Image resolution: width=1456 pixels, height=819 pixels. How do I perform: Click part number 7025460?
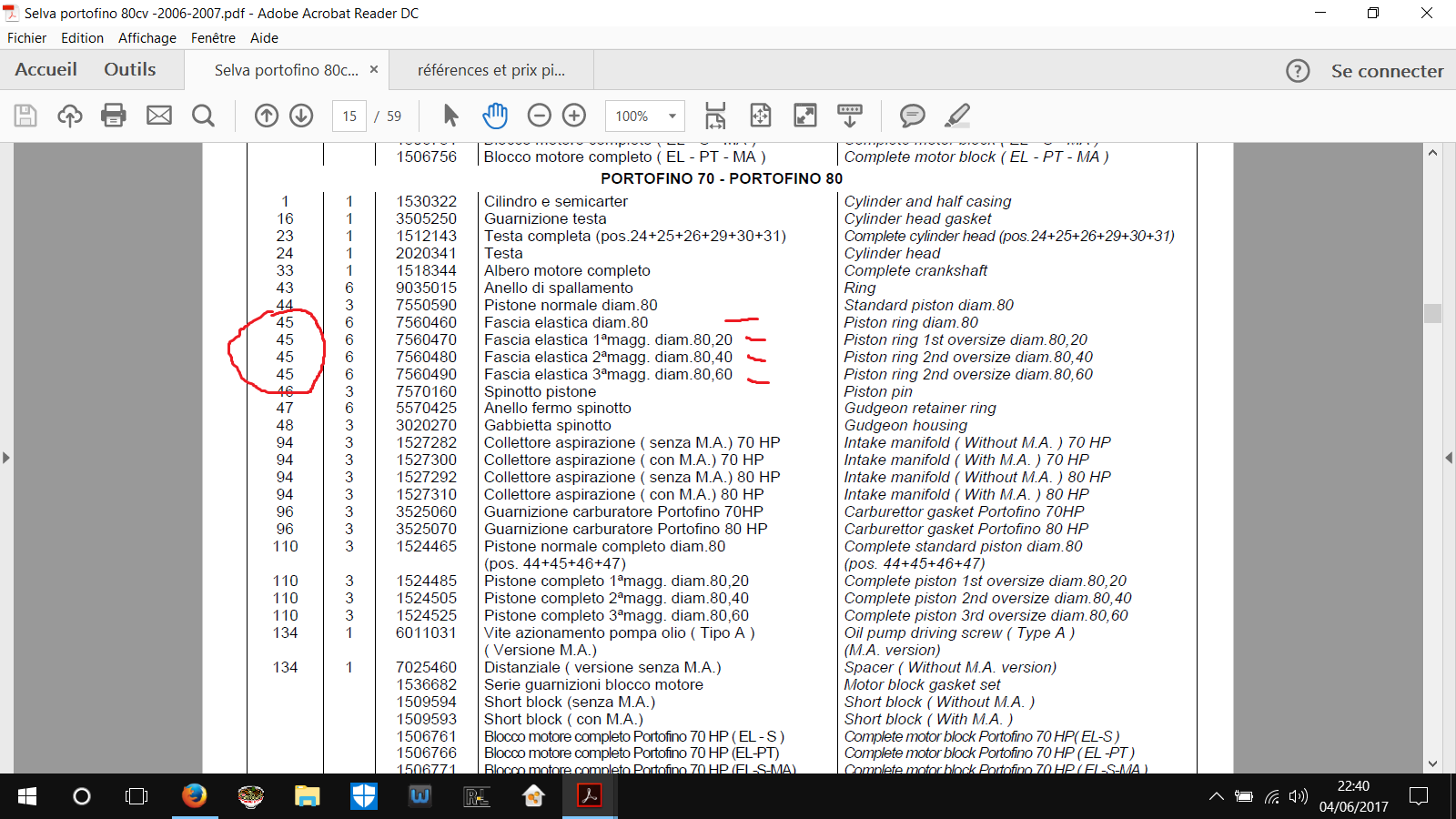click(x=426, y=667)
